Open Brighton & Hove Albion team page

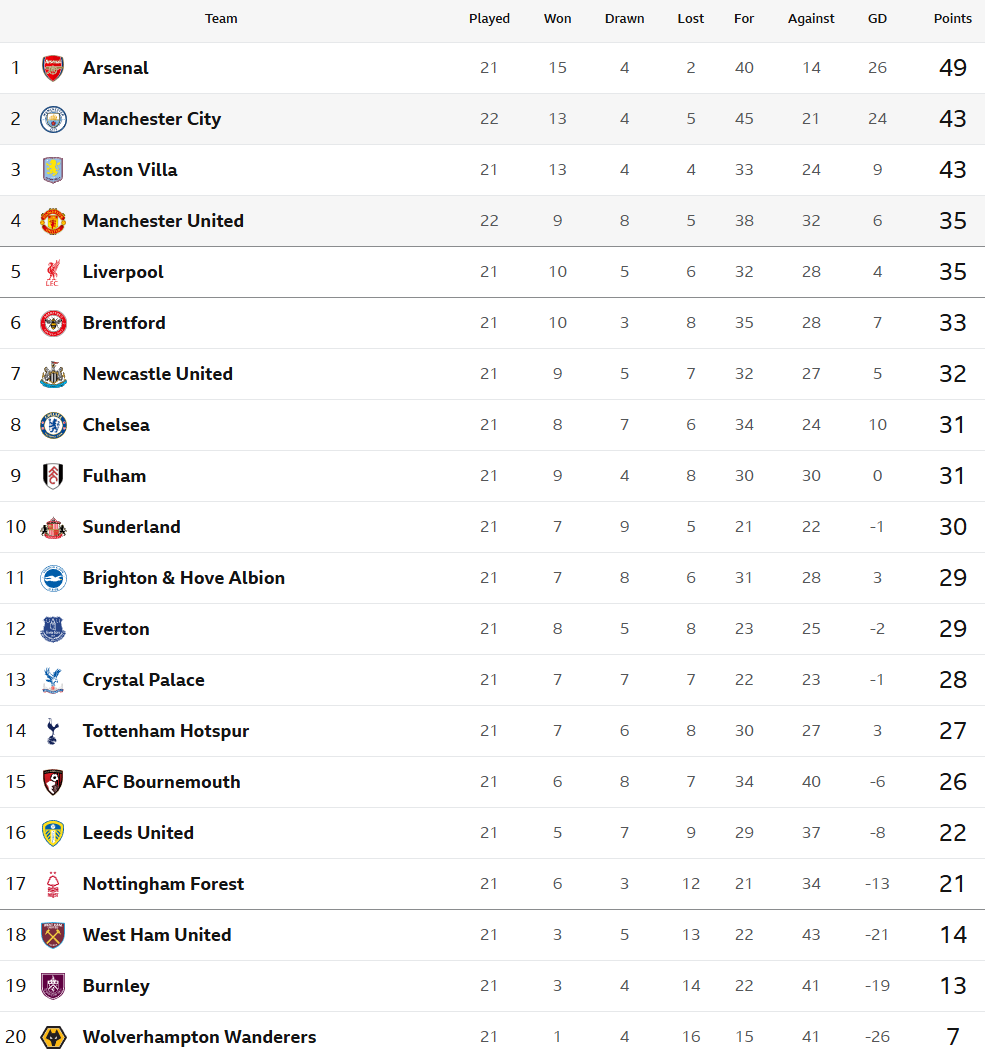tap(183, 578)
